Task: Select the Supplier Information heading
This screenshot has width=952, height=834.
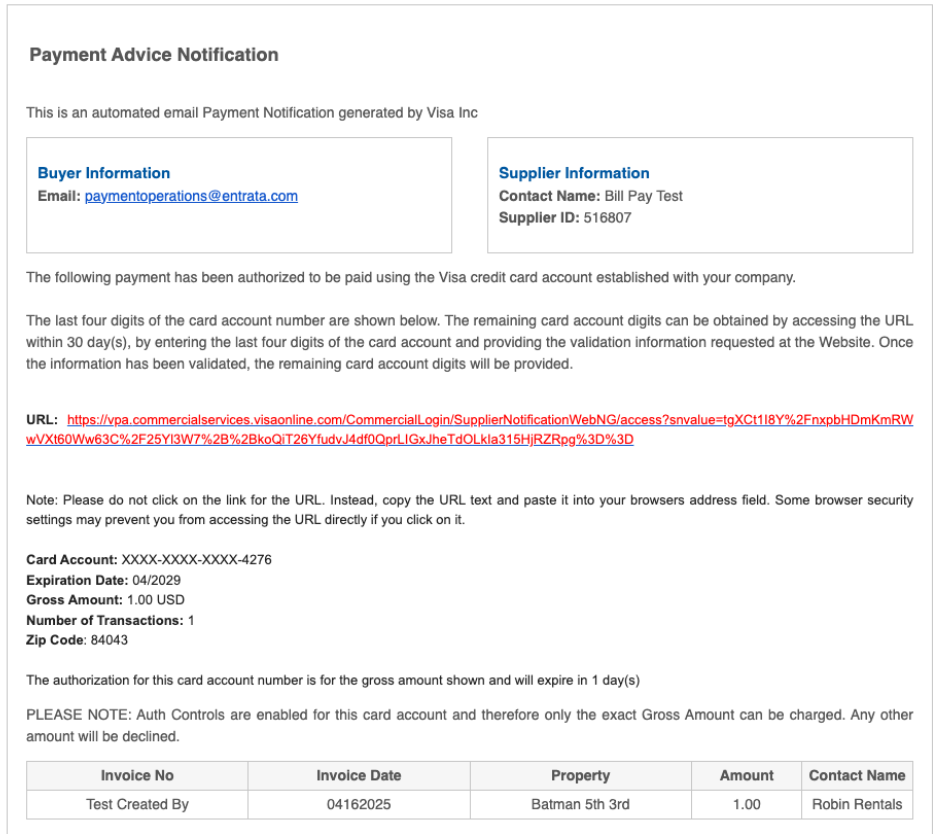Action: pos(574,173)
